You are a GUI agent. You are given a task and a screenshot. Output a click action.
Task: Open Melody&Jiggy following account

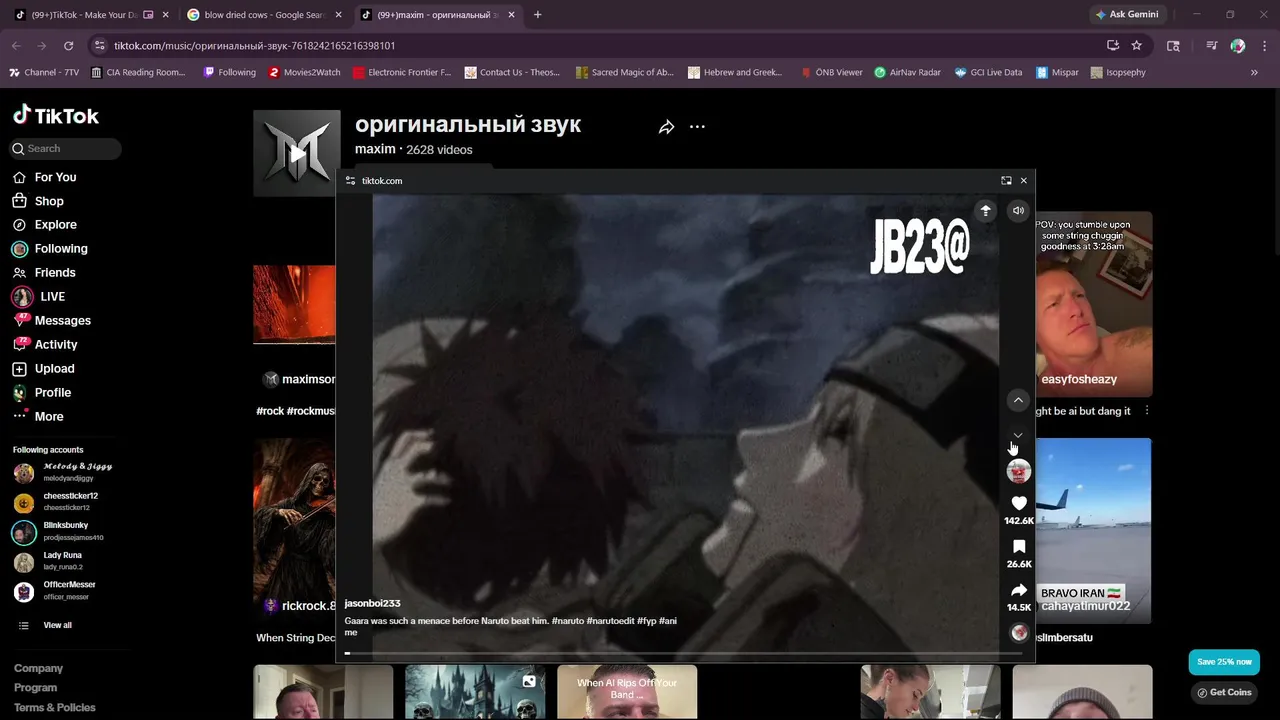pos(62,472)
